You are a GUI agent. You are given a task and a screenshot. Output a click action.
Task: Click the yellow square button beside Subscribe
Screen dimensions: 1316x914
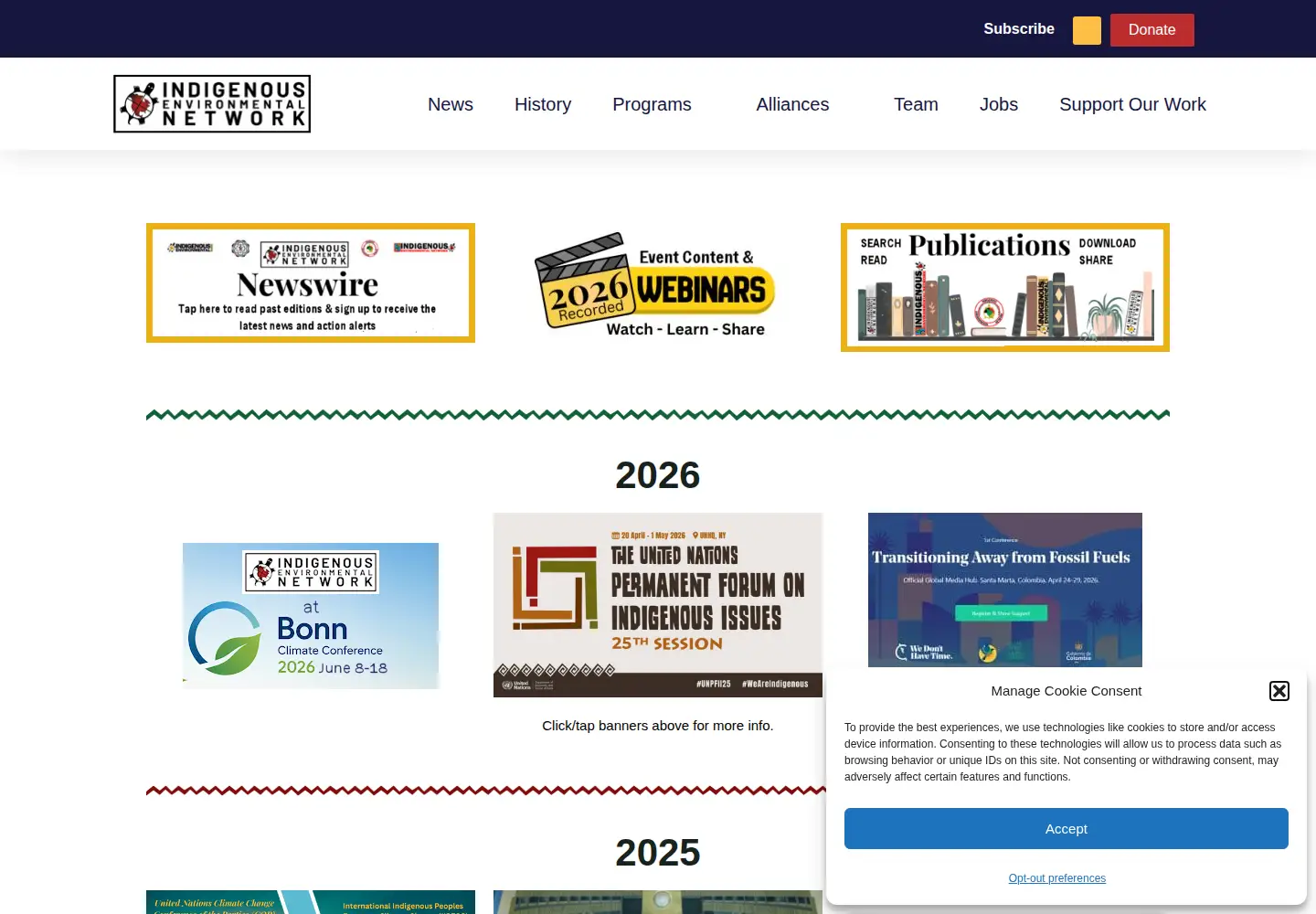(1087, 30)
